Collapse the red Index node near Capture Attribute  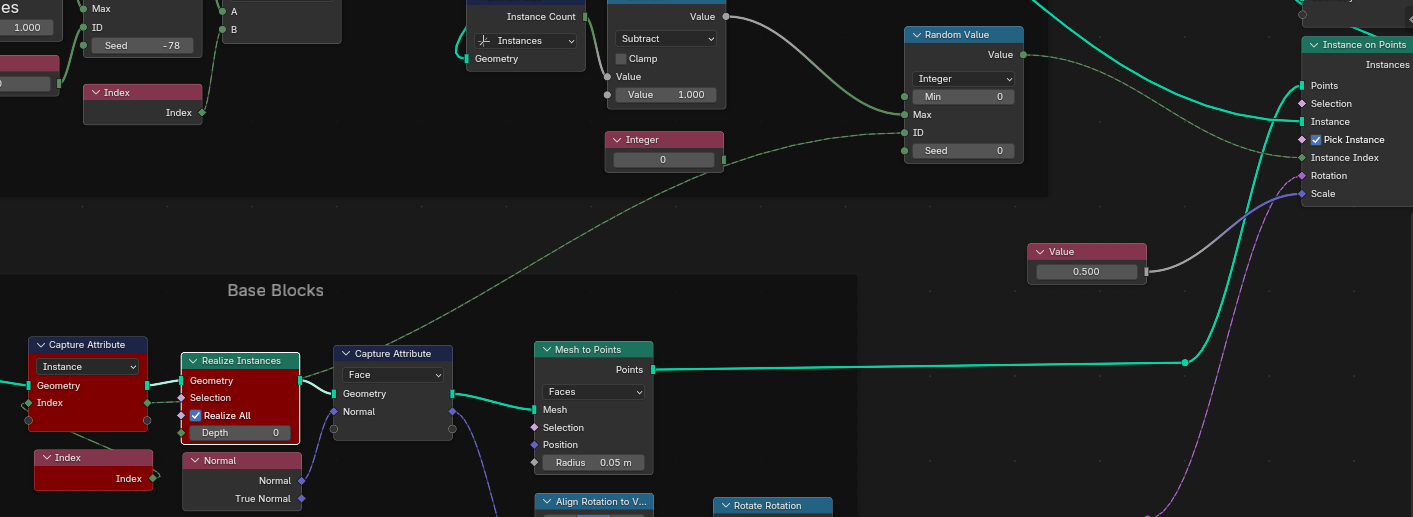pyautogui.click(x=46, y=458)
